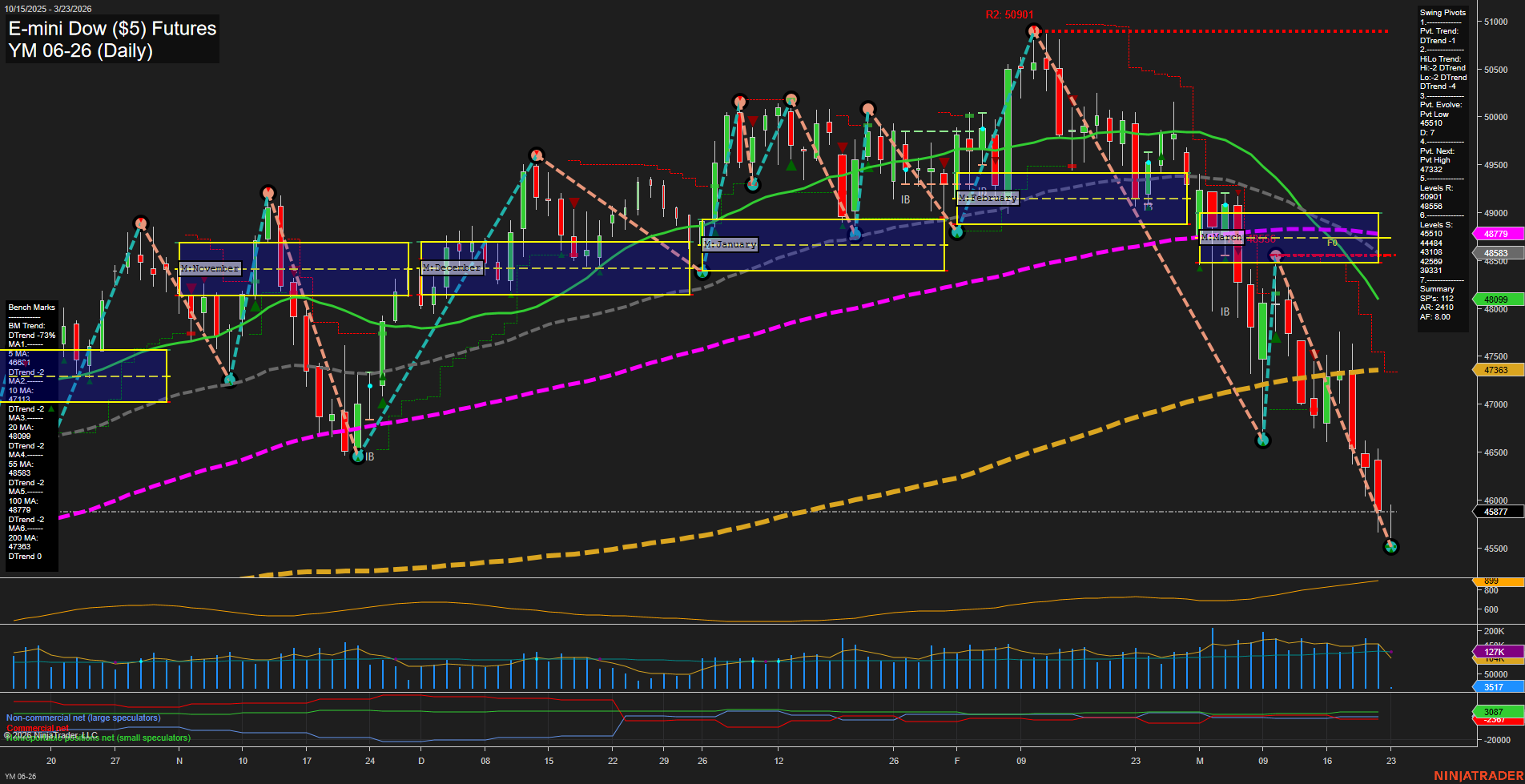Open the Swing Pivots panel header
The image size is (1525, 784).
pos(1443,13)
